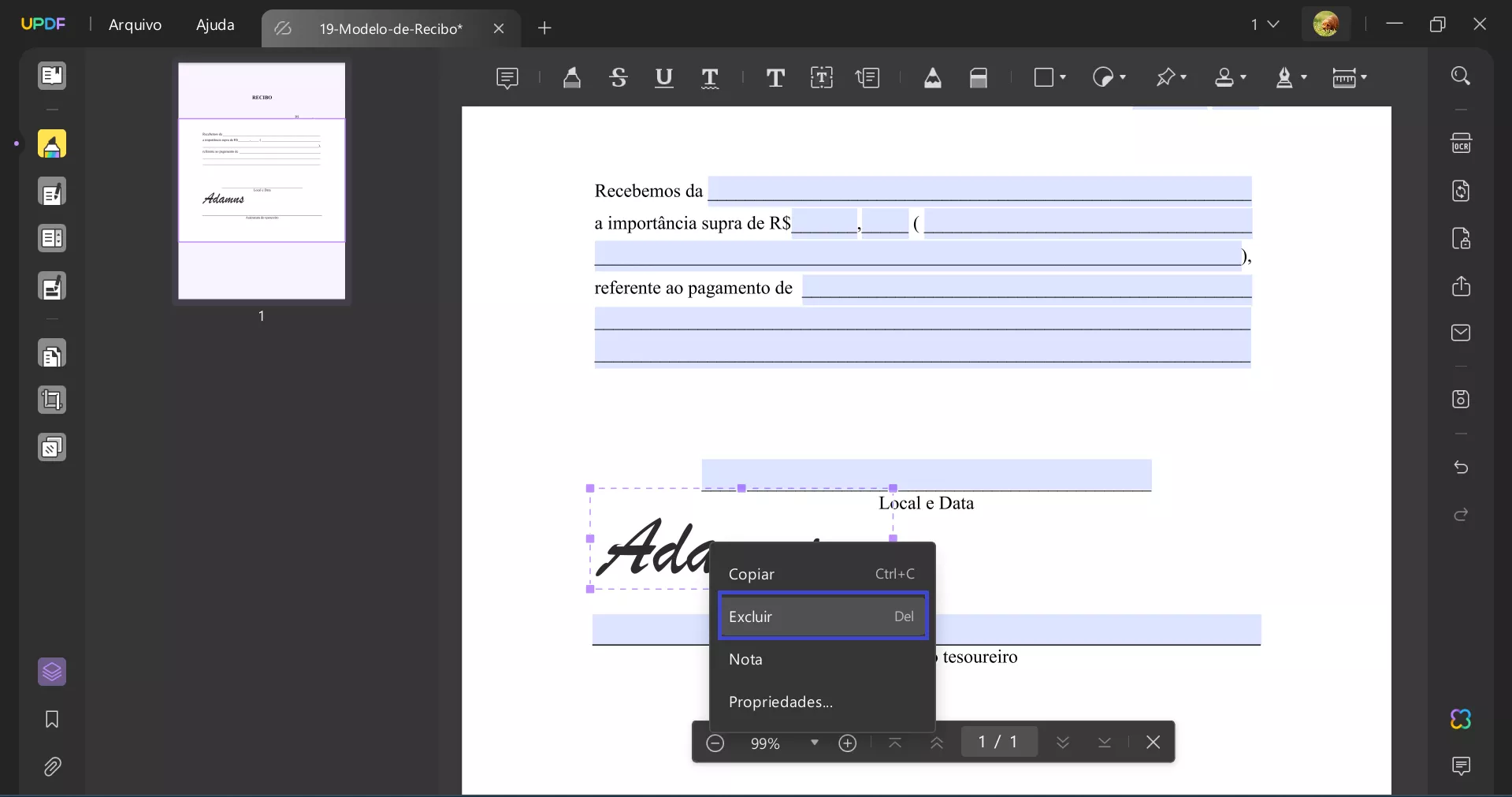Image resolution: width=1512 pixels, height=797 pixels.
Task: Add a new tab with plus button
Action: (x=544, y=28)
